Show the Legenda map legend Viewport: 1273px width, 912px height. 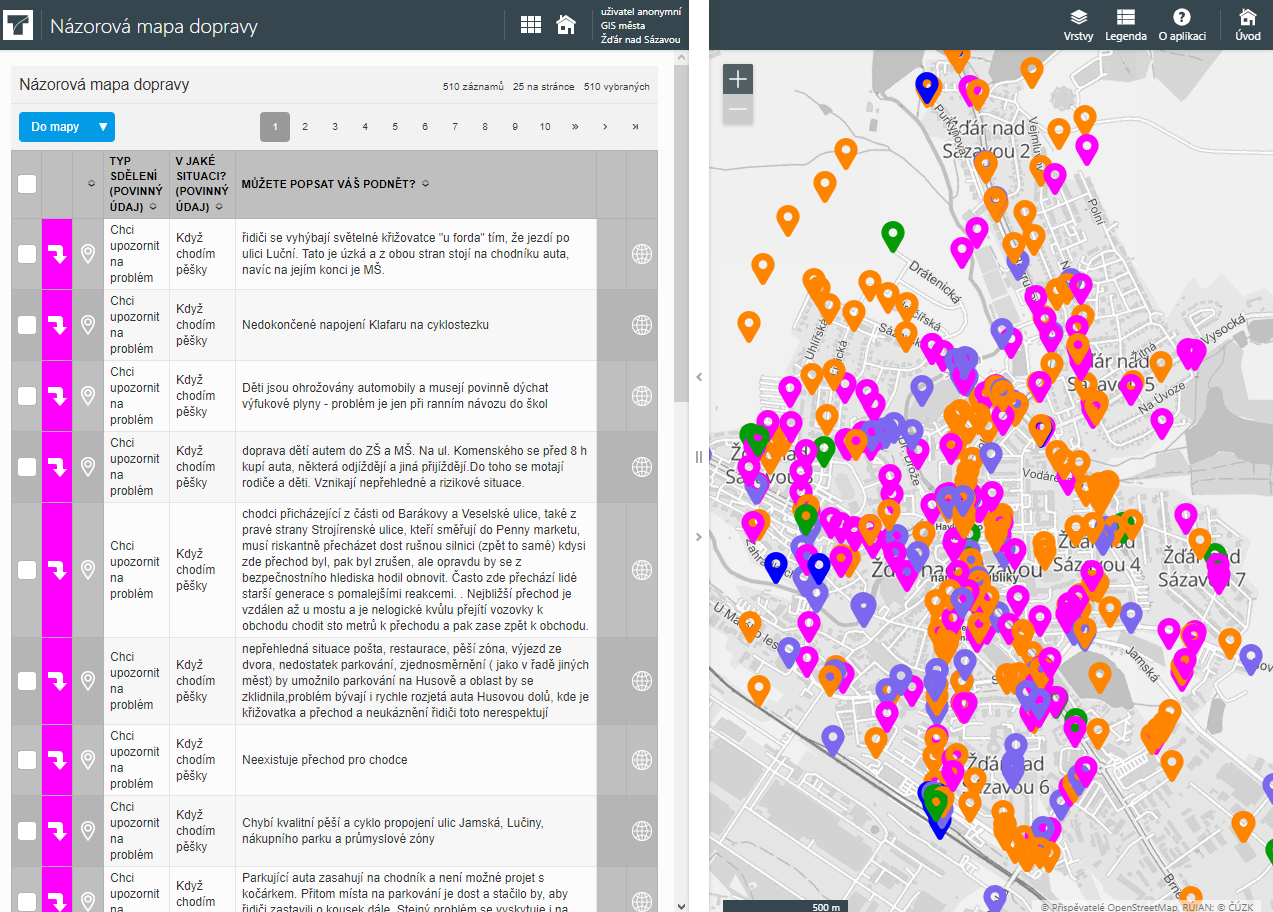[1126, 25]
